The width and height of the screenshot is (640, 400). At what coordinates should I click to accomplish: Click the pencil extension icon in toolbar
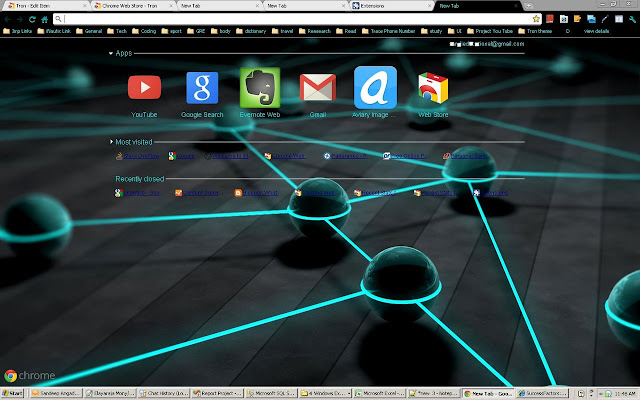[x=605, y=19]
